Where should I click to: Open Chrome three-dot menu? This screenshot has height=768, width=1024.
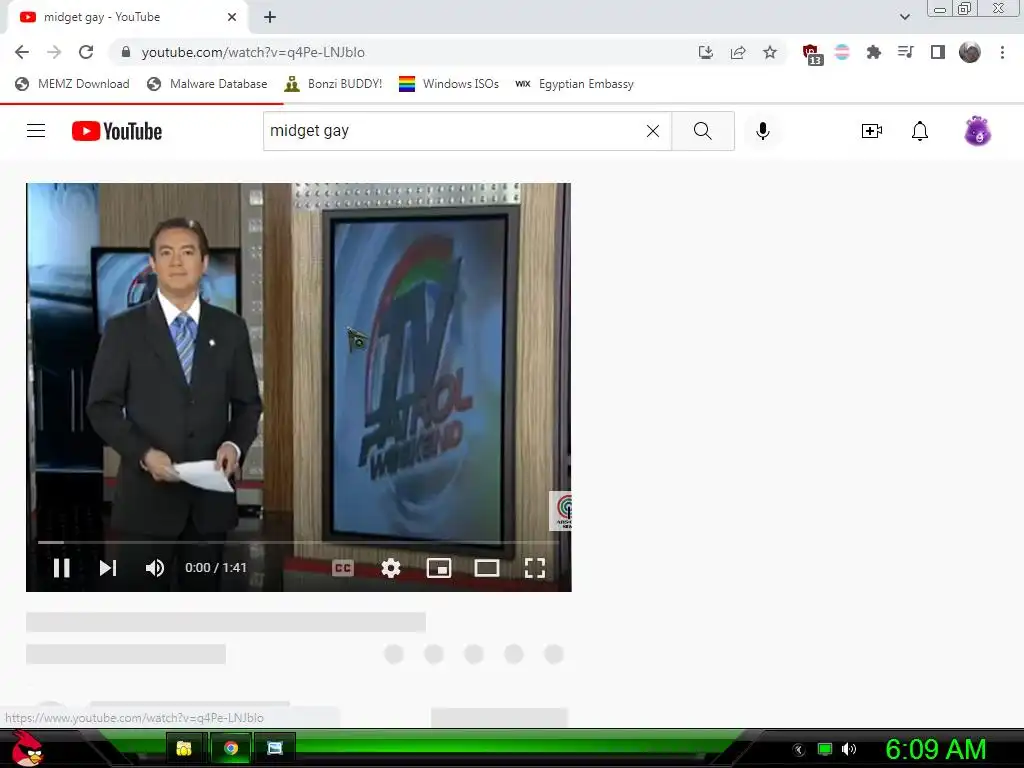pos(1002,52)
